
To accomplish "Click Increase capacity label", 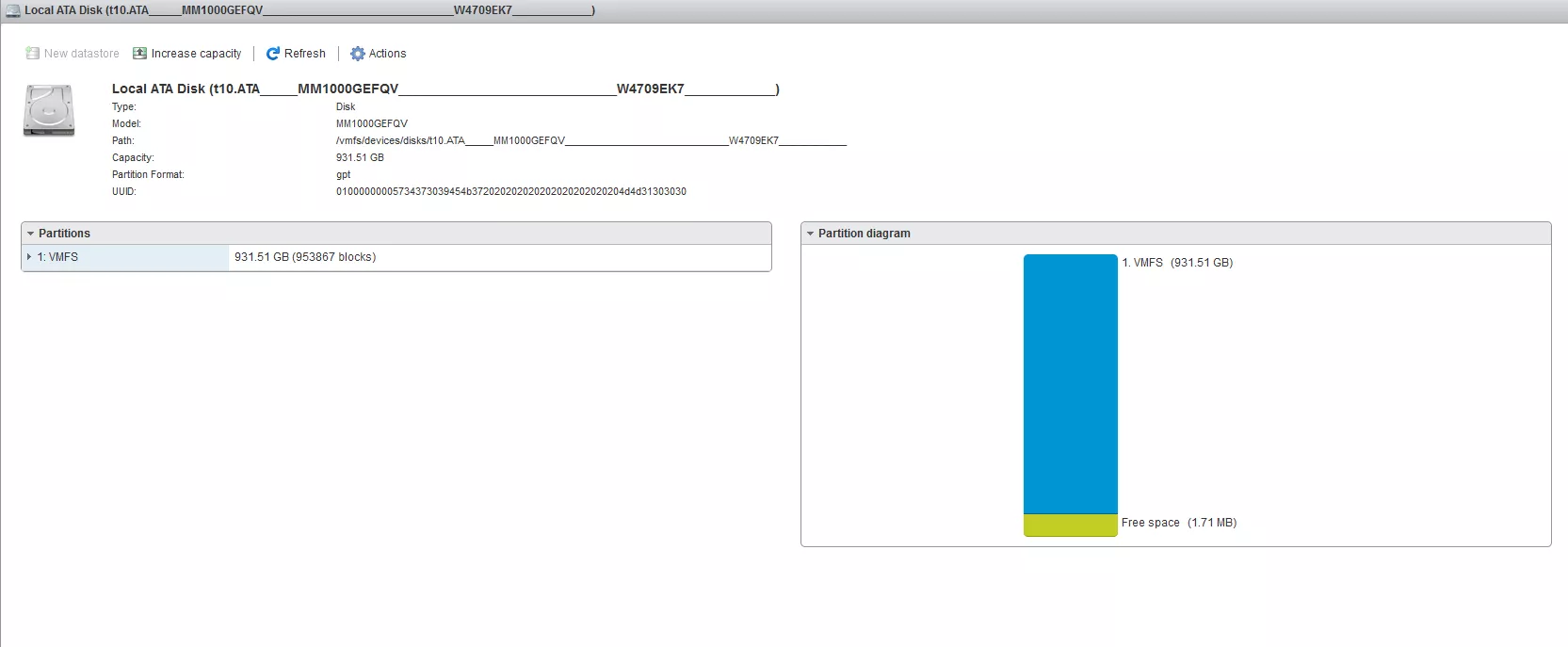I will [196, 54].
